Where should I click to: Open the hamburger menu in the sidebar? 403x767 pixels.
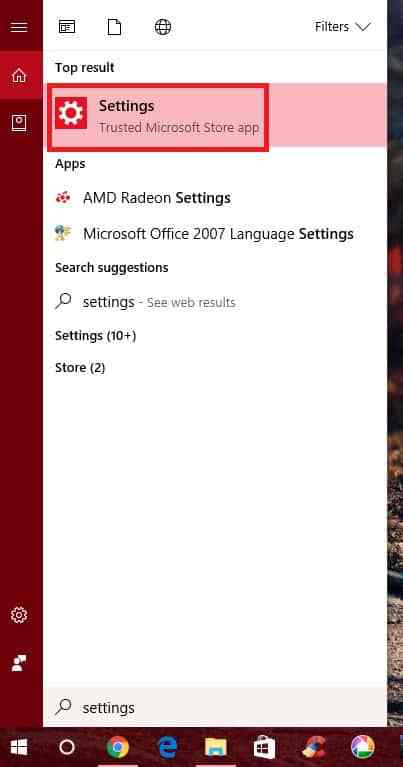[x=19, y=26]
